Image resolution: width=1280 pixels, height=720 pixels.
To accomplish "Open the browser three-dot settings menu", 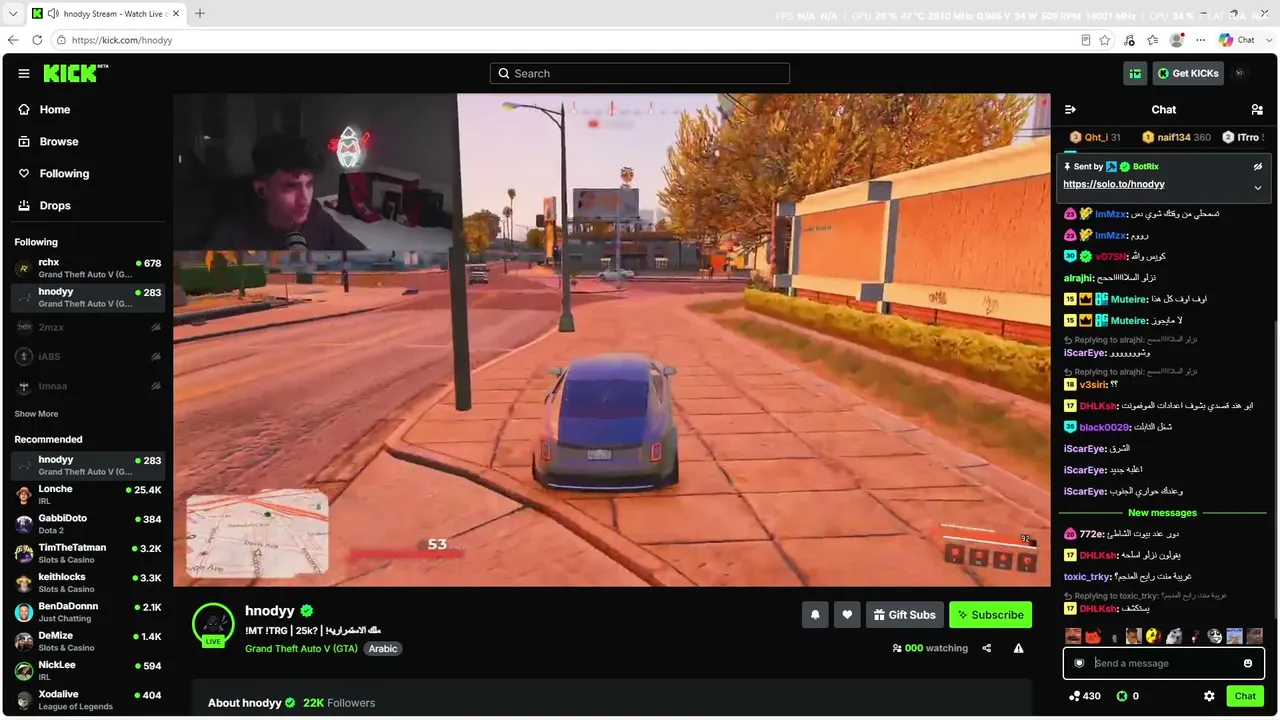I will click(x=1201, y=40).
